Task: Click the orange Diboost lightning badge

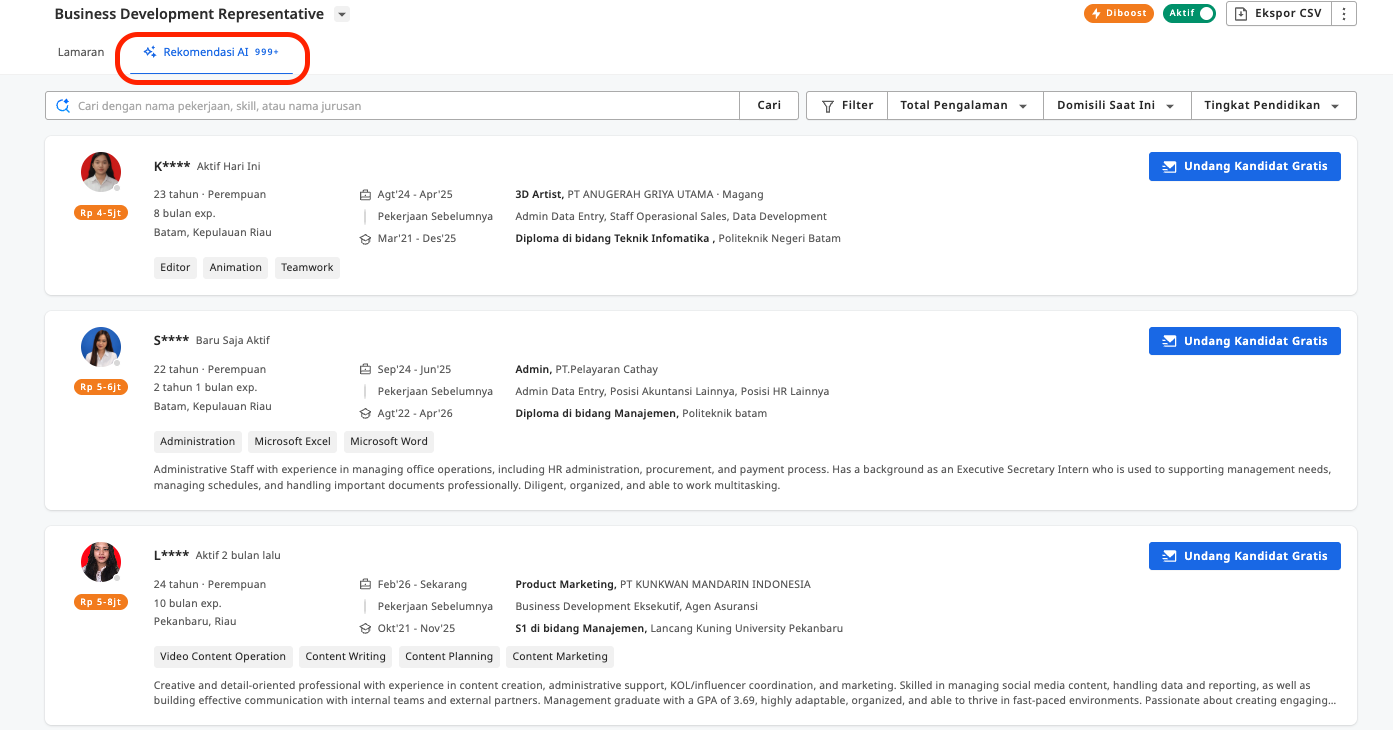Action: (1119, 14)
